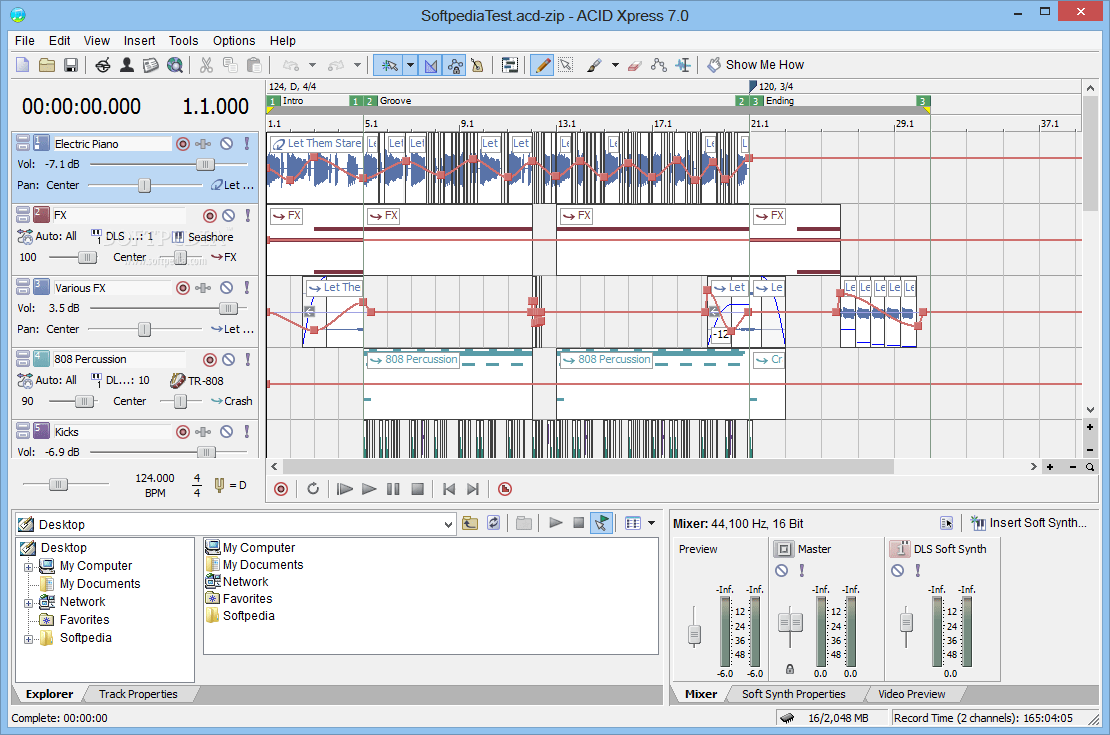Open the Explorer views dropdown arrow

(x=652, y=523)
